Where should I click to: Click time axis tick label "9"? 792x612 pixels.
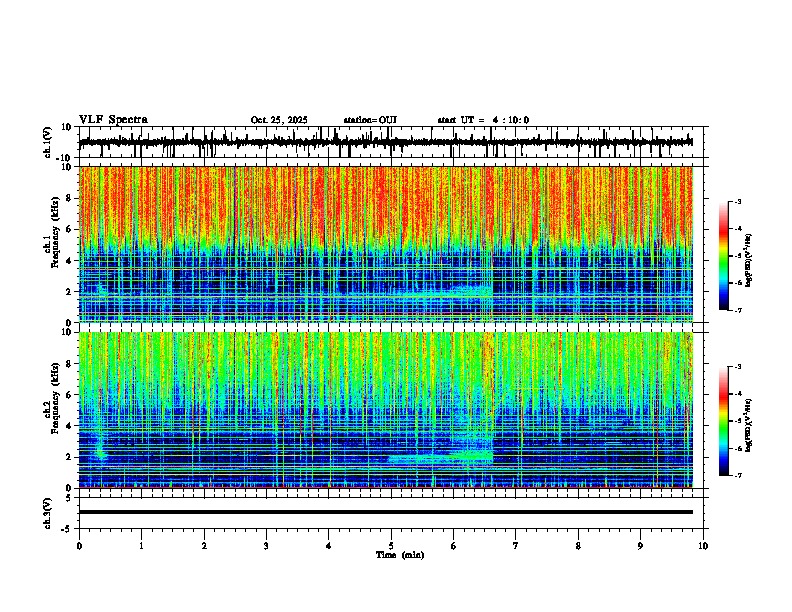pos(640,546)
